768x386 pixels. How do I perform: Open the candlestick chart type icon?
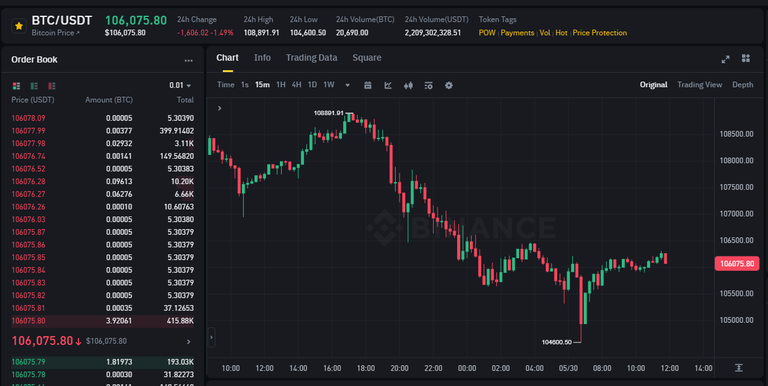tap(408, 85)
